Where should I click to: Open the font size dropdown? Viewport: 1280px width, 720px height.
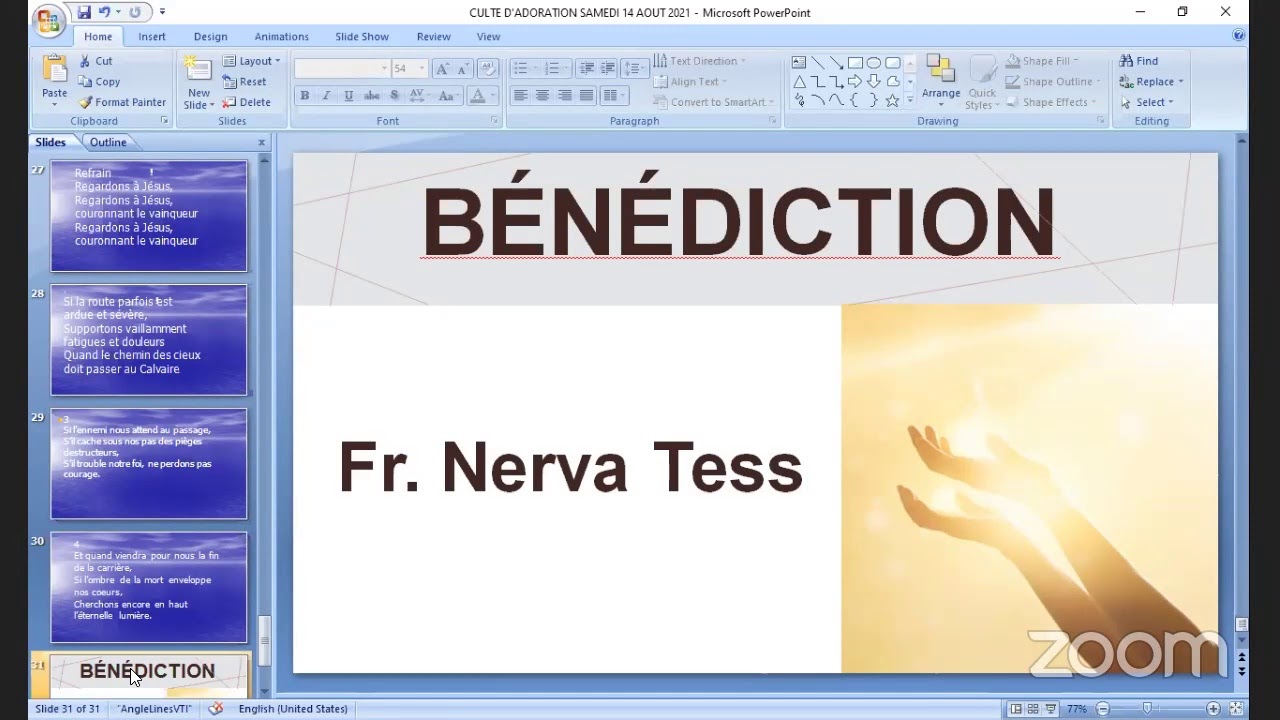tap(422, 68)
